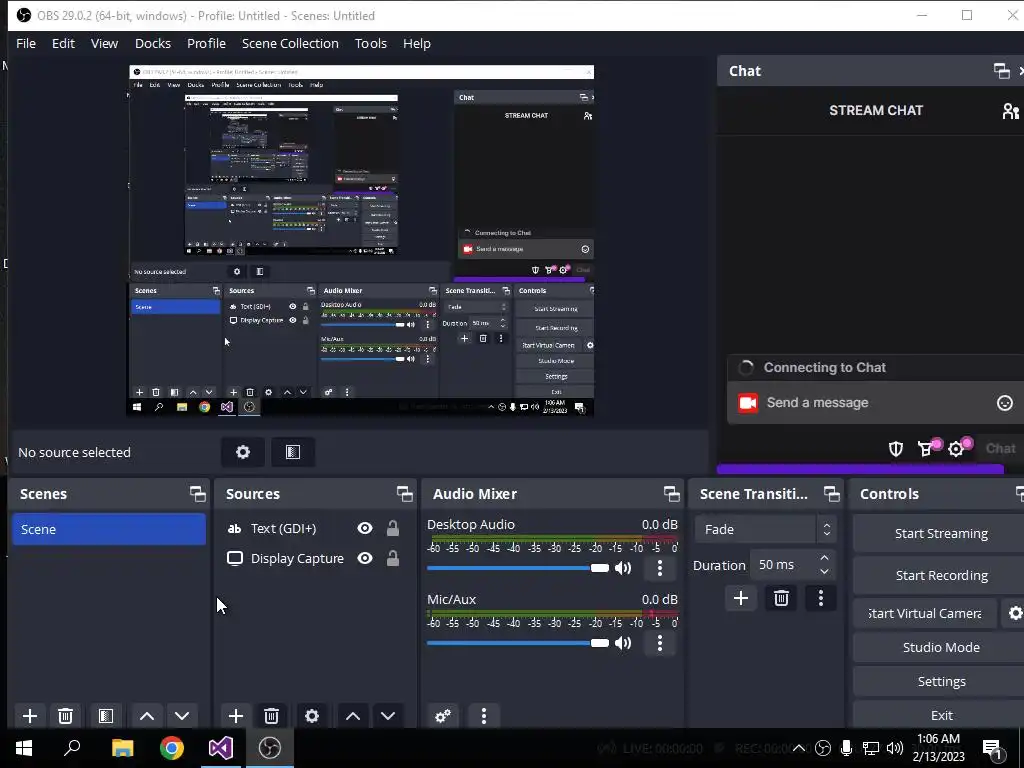Open Mic/Aux options menu dots
The image size is (1024, 768).
660,643
